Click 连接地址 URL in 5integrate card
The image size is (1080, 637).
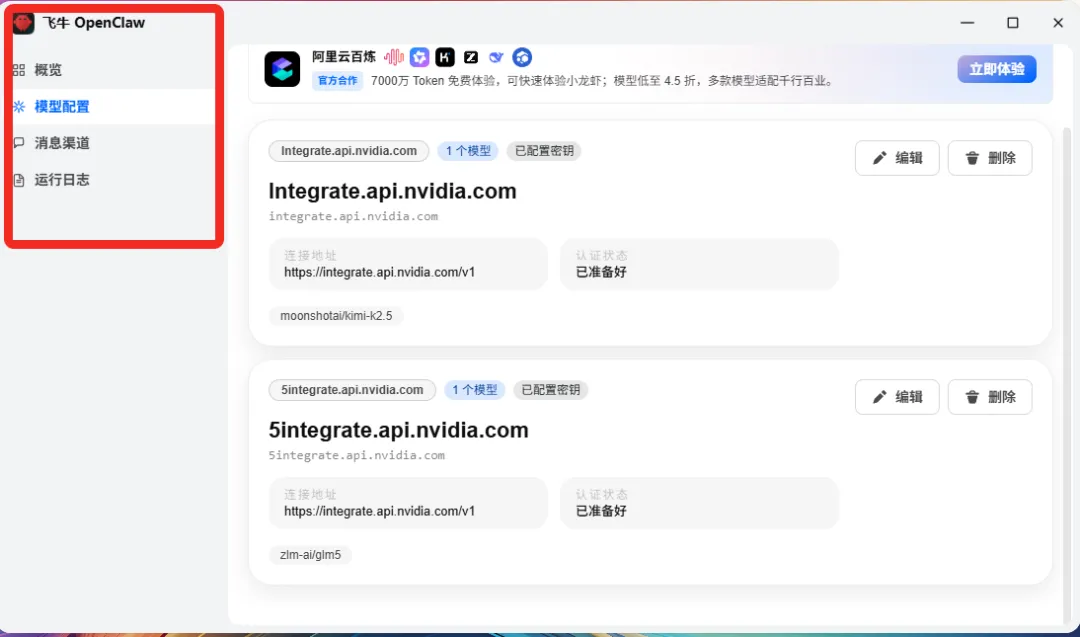380,511
